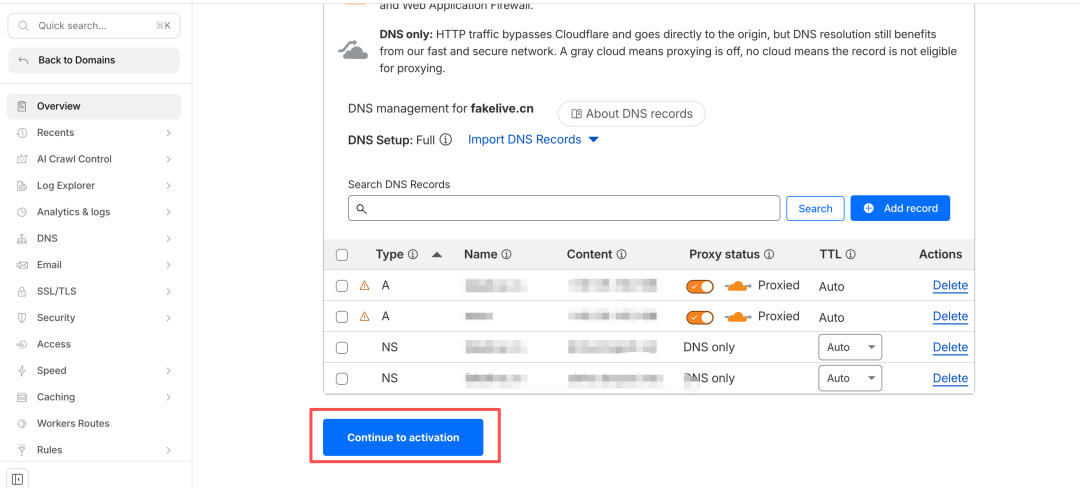The image size is (1080, 488).
Task: Tick the checkbox of the first A record
Action: click(342, 286)
